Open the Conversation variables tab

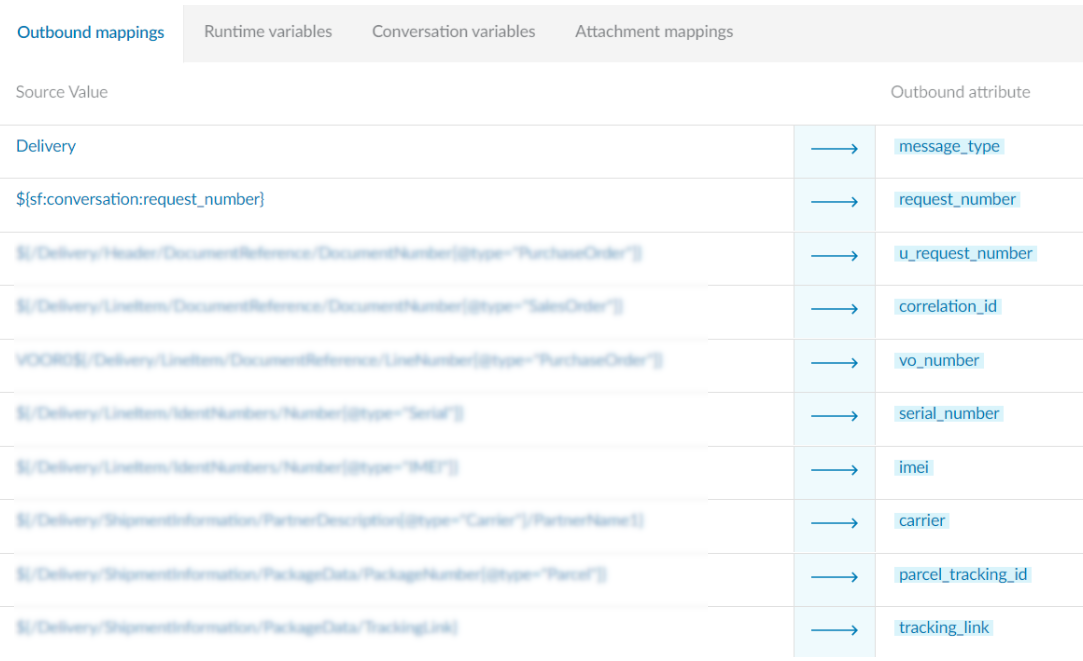(x=453, y=31)
